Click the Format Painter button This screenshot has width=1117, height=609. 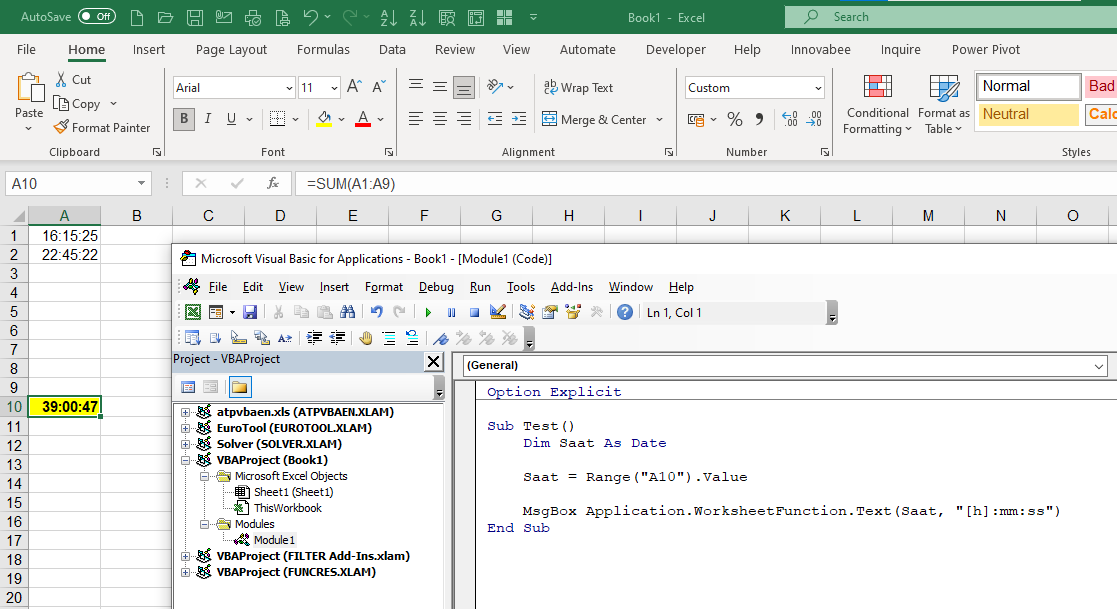click(102, 127)
